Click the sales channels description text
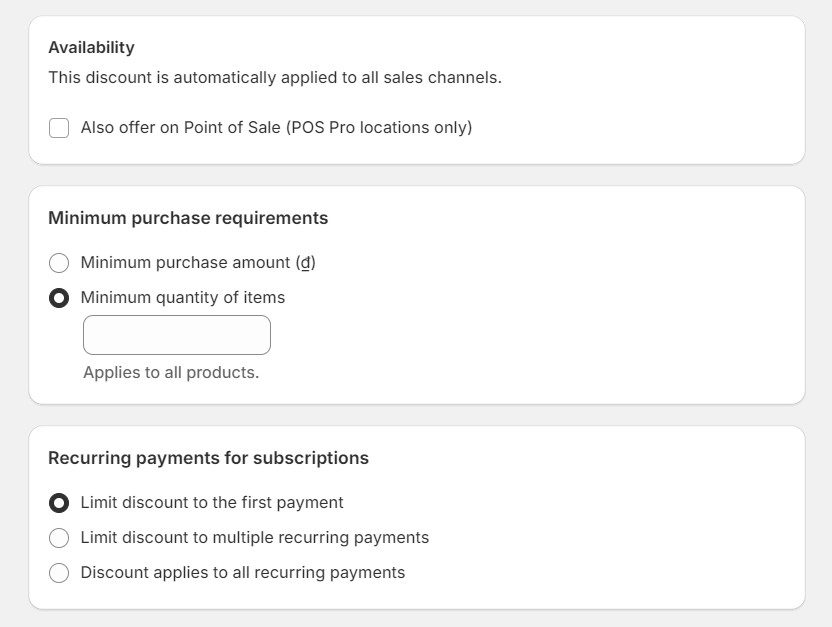Screen dimensions: 832x627 click(x=274, y=78)
